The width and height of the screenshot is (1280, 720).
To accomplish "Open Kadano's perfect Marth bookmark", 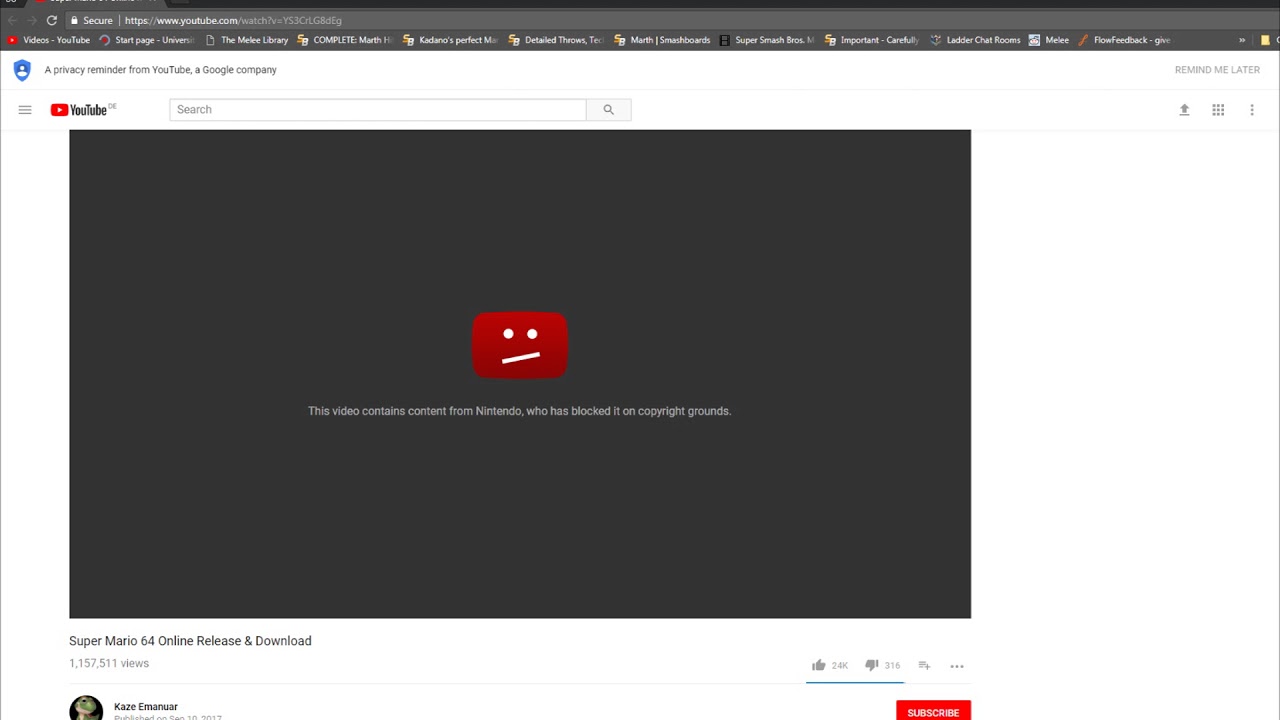I will click(450, 40).
